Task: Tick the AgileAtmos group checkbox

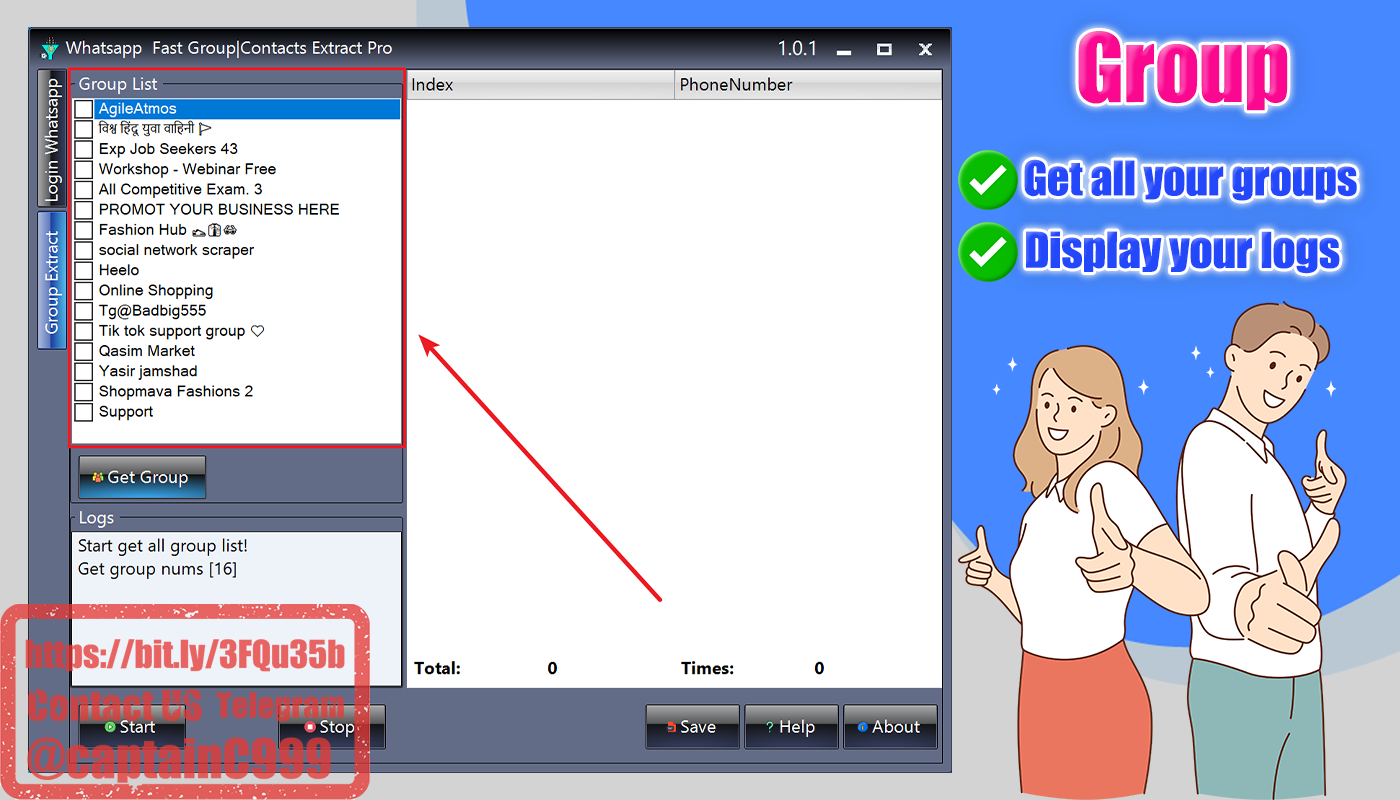Action: [84, 109]
